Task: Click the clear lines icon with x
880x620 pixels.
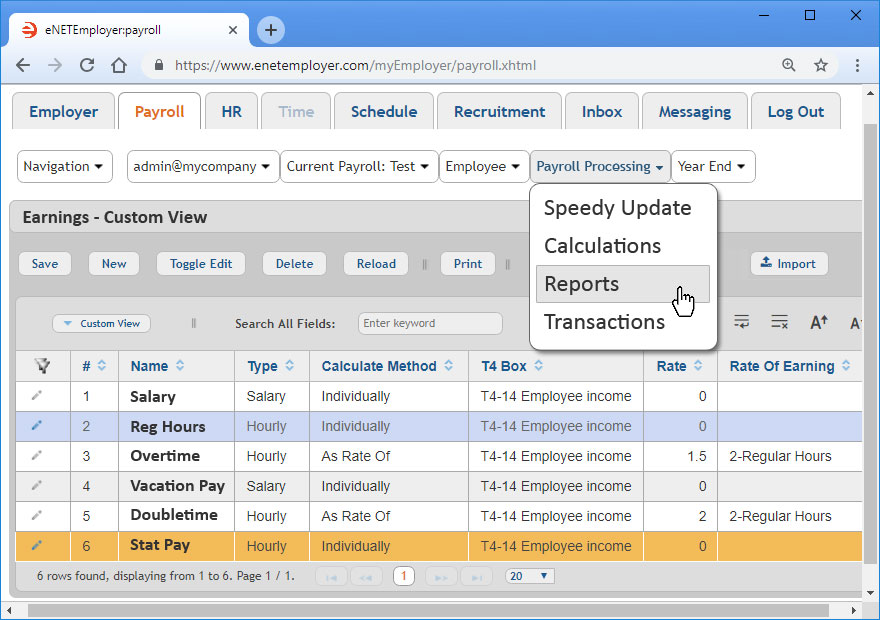Action: pyautogui.click(x=780, y=322)
